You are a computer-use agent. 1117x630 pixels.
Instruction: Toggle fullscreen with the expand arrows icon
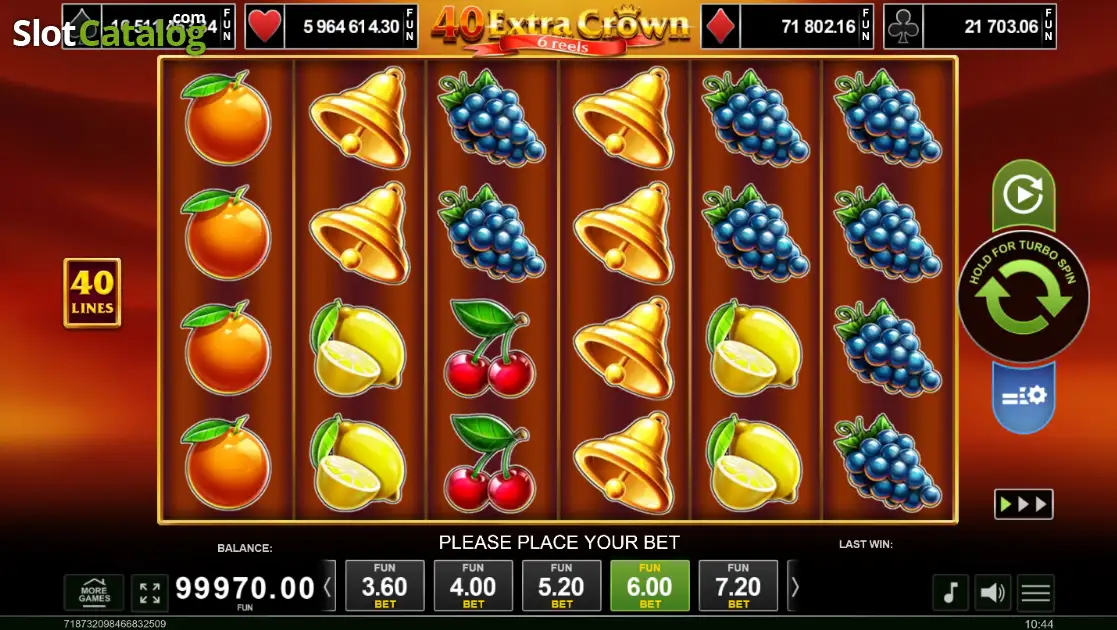point(150,593)
